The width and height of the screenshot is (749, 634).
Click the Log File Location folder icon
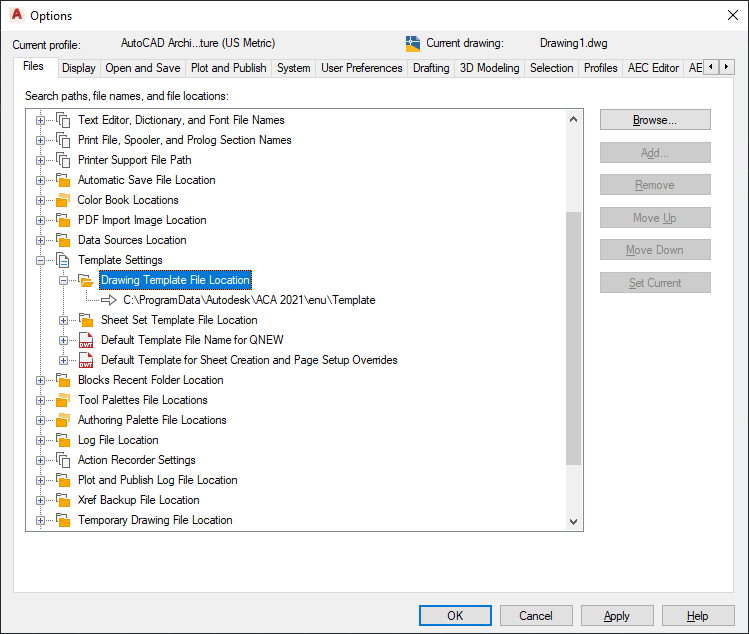click(x=63, y=441)
